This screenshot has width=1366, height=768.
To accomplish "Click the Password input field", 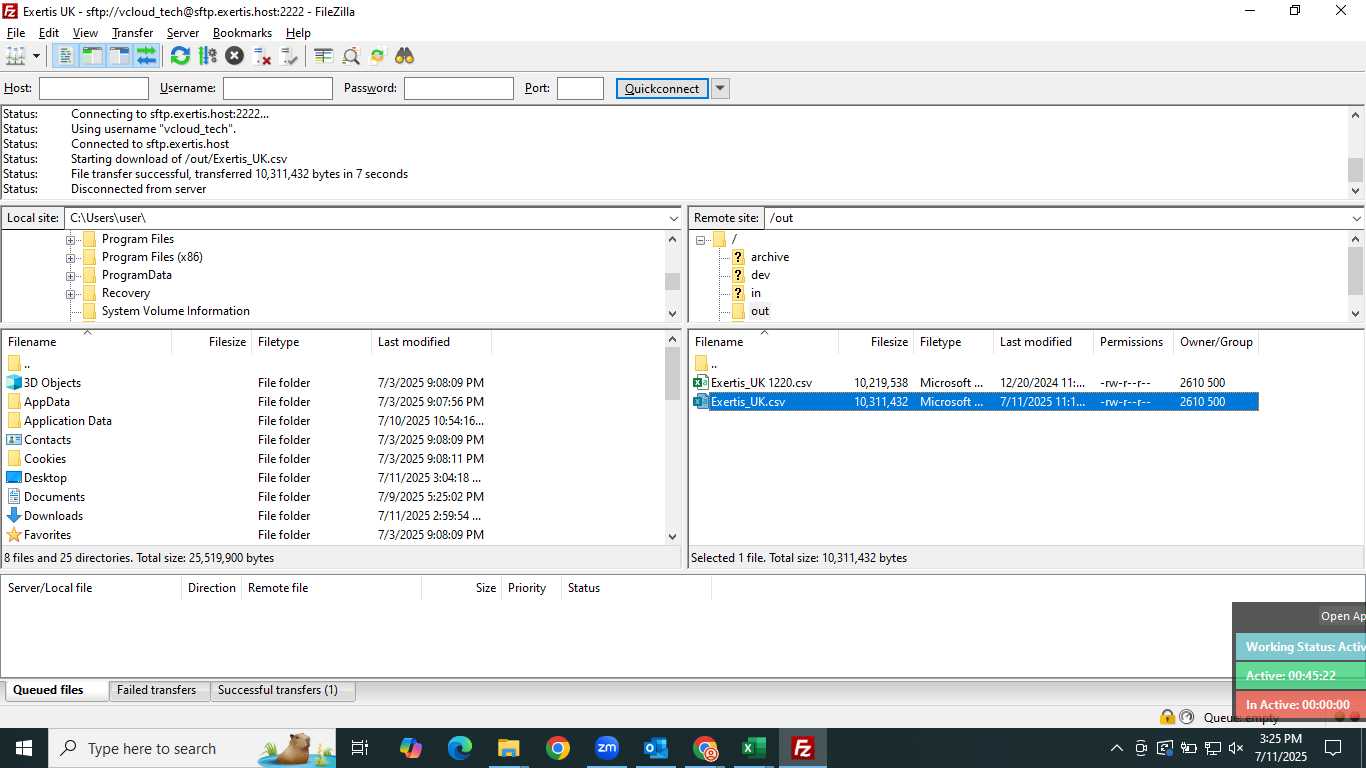I will pos(459,88).
